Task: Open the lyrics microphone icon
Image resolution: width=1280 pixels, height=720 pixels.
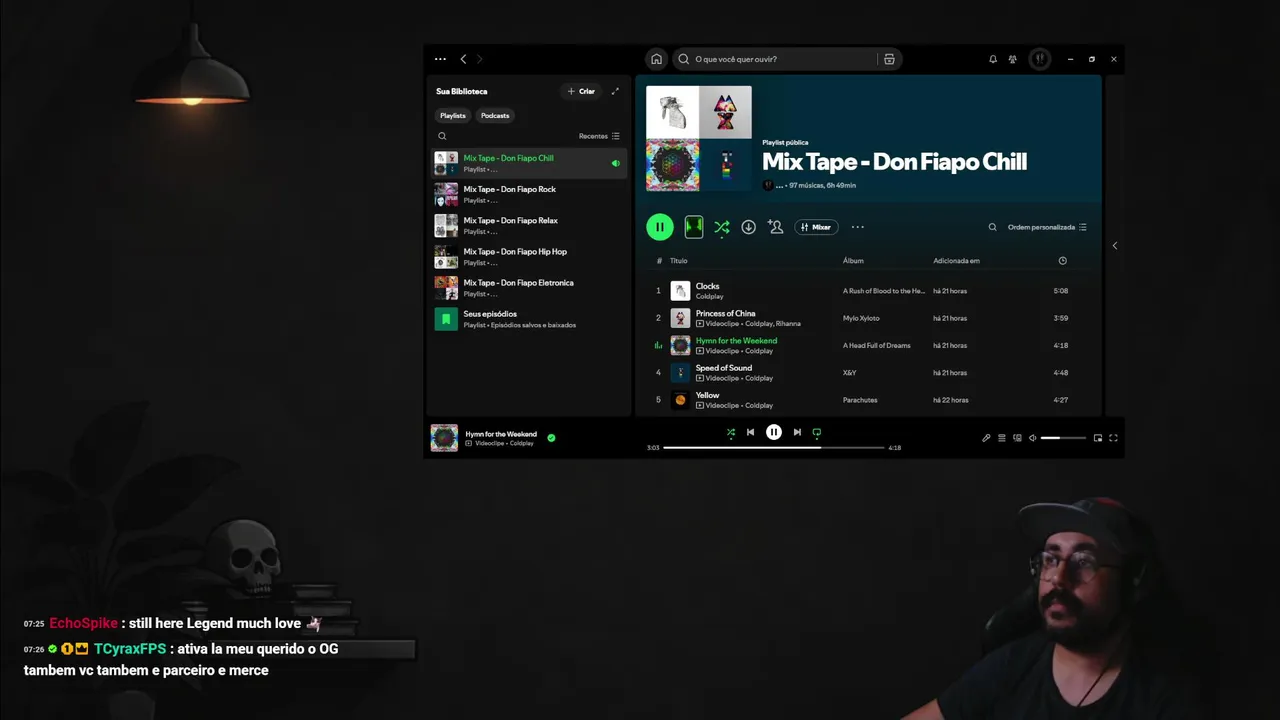Action: [986, 438]
